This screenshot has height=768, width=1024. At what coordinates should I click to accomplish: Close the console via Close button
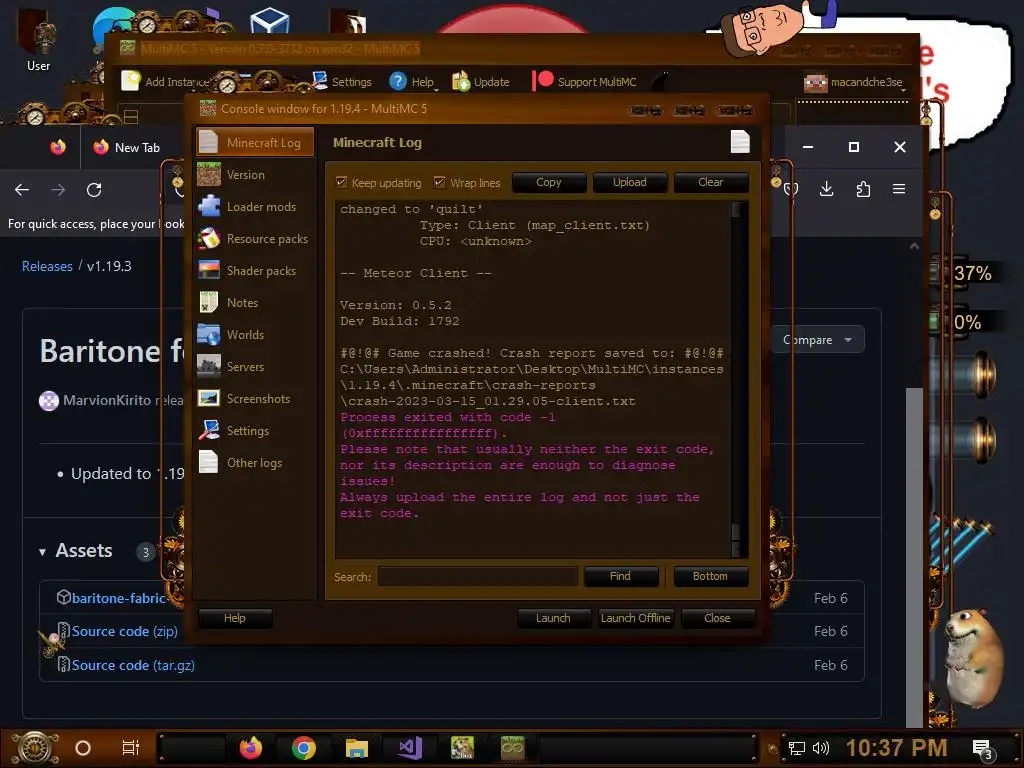pyautogui.click(x=717, y=618)
